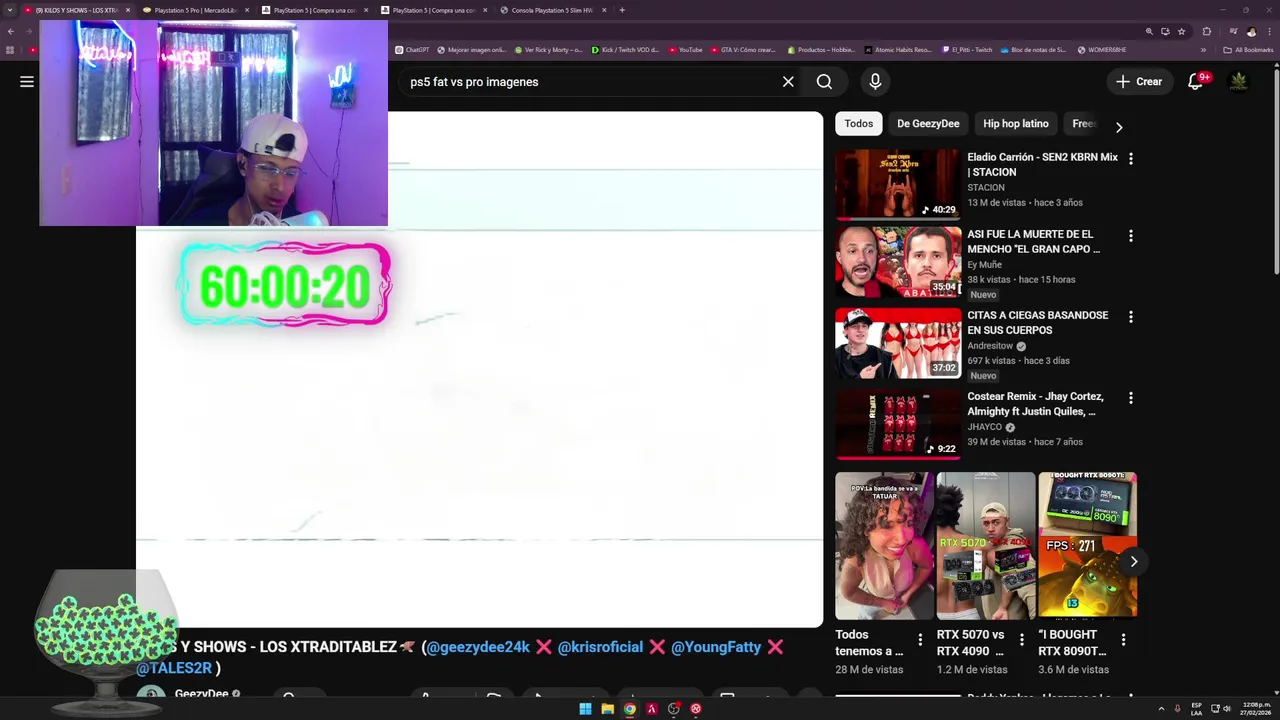The height and width of the screenshot is (720, 1280).
Task: Click the STACION channel name
Action: 986,187
